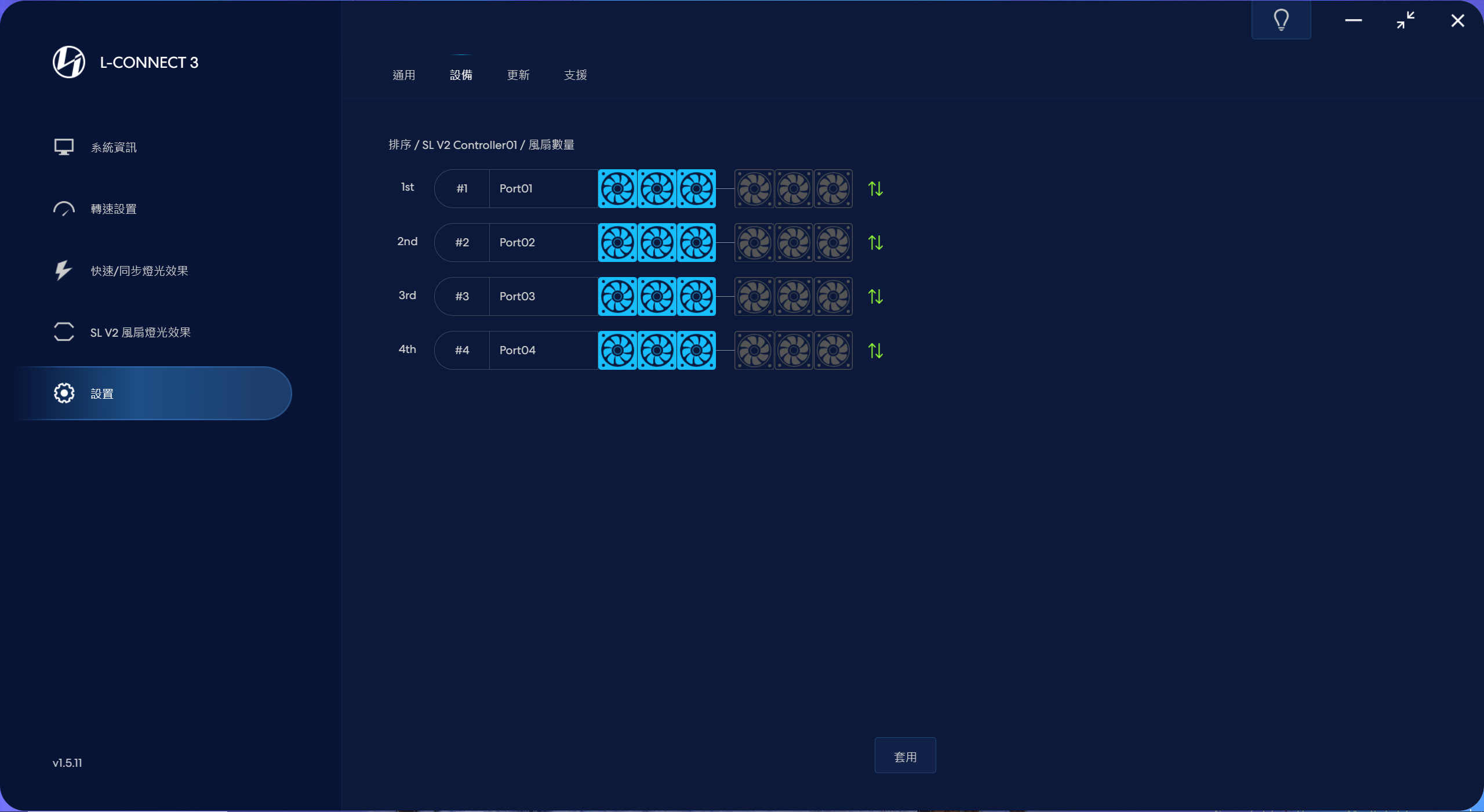Enable middle gray fan in Port02 row
1484x812 pixels.
[x=794, y=243]
